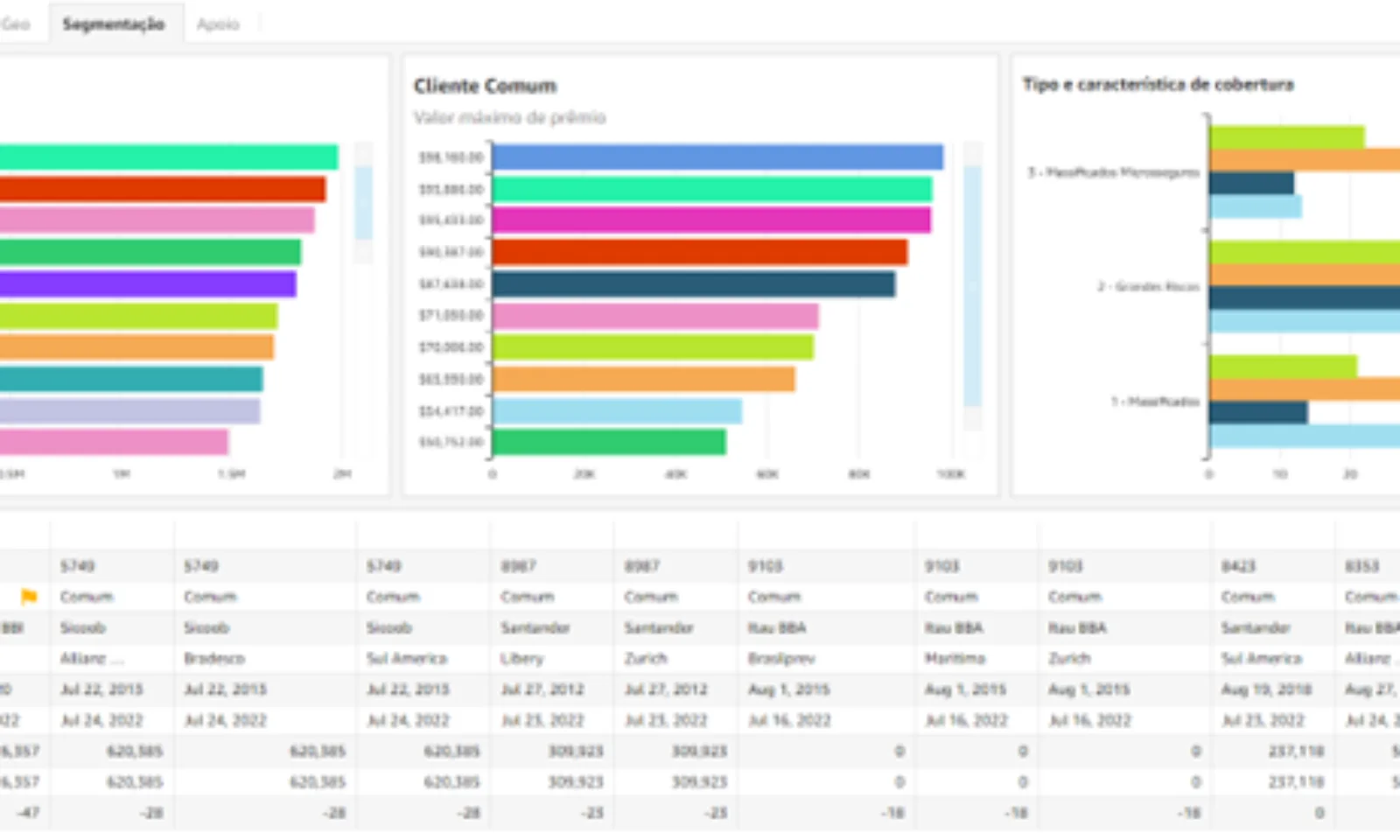Click the Maritima cell in the table

[x=955, y=658]
